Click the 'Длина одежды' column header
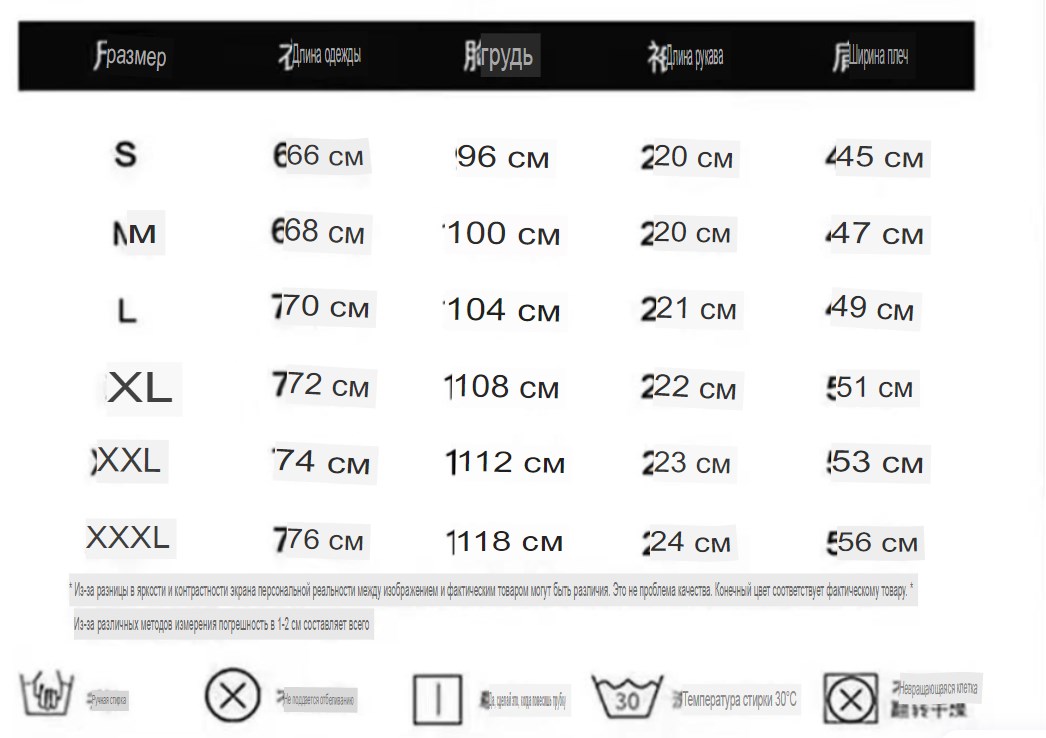Screen dimensions: 1046x738 point(327,55)
